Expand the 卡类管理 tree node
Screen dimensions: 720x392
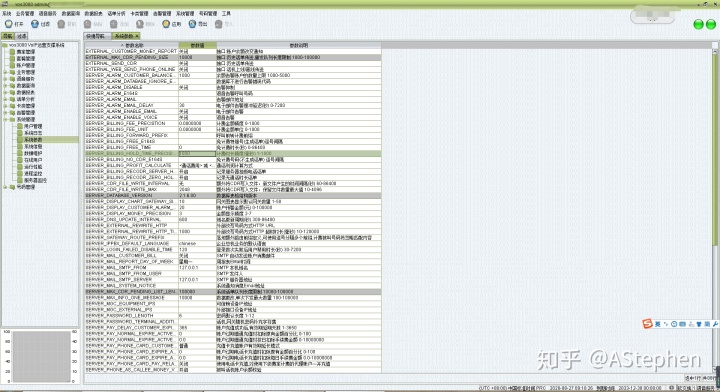[5, 106]
